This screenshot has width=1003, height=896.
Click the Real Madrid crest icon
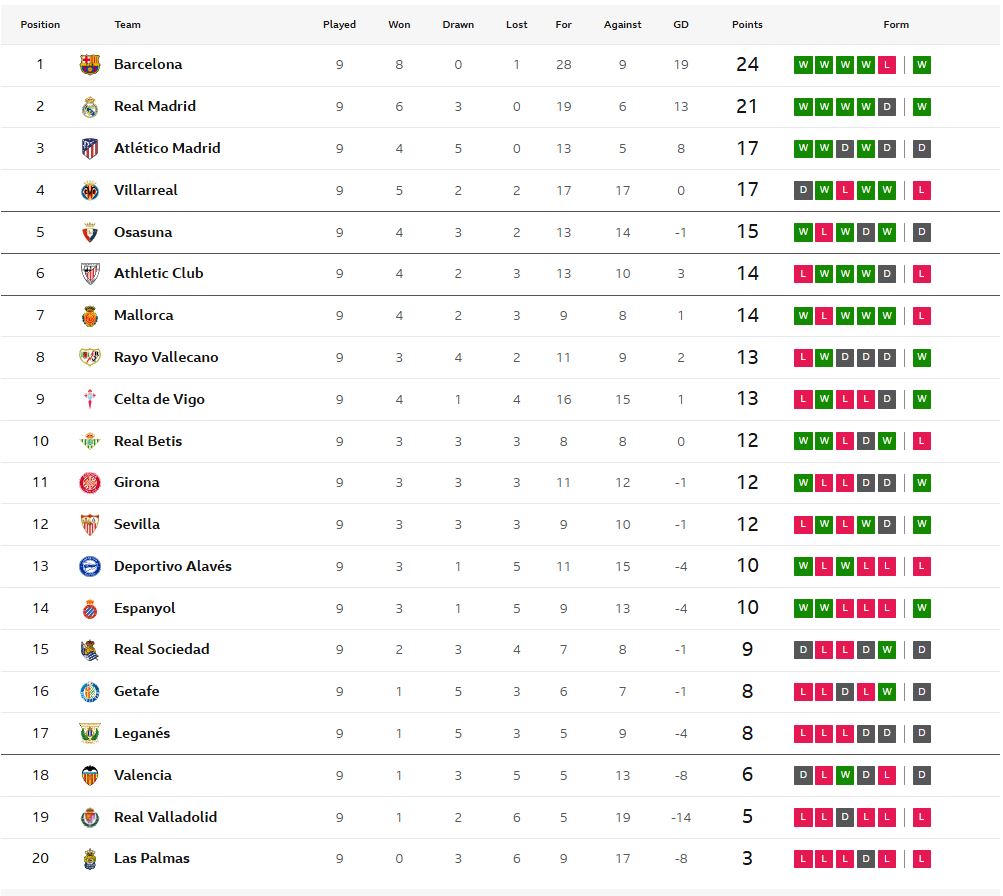(x=90, y=107)
